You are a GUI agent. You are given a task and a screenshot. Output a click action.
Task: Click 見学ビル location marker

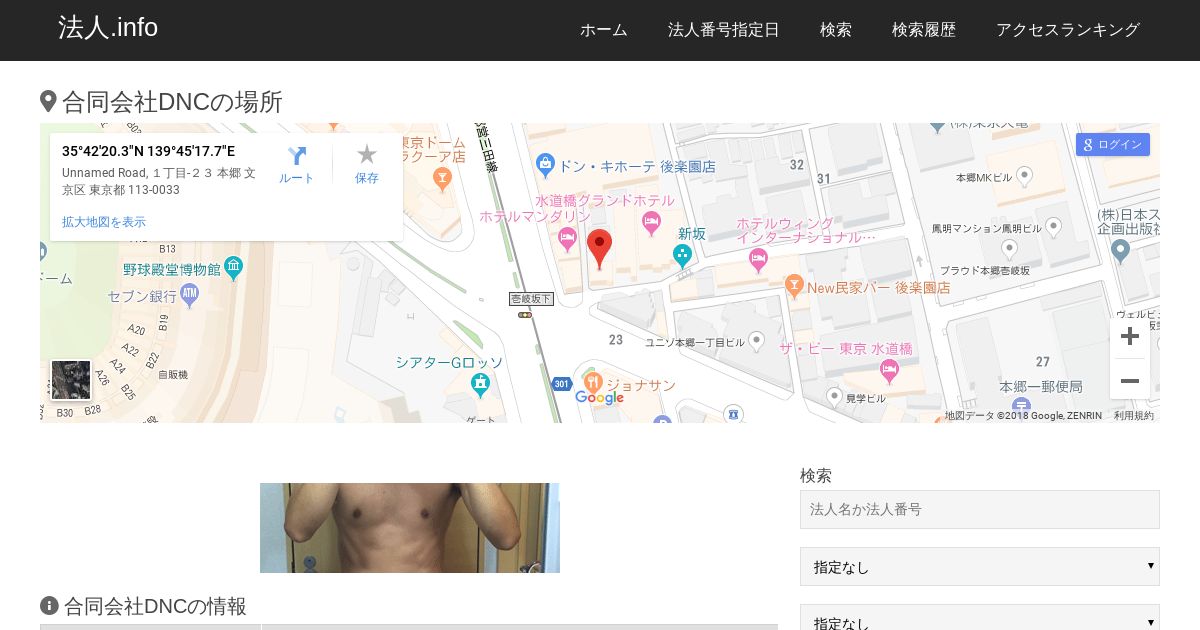[835, 397]
